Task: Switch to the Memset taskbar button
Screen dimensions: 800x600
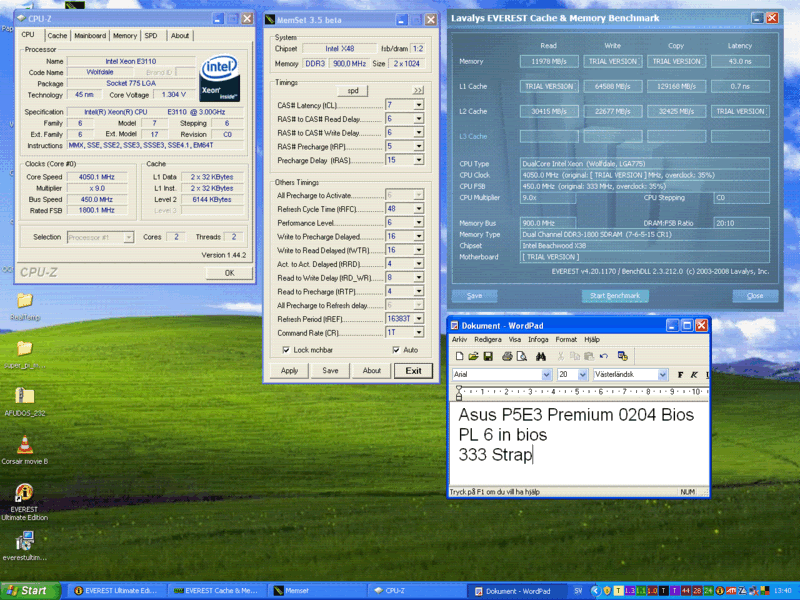Action: coord(318,591)
